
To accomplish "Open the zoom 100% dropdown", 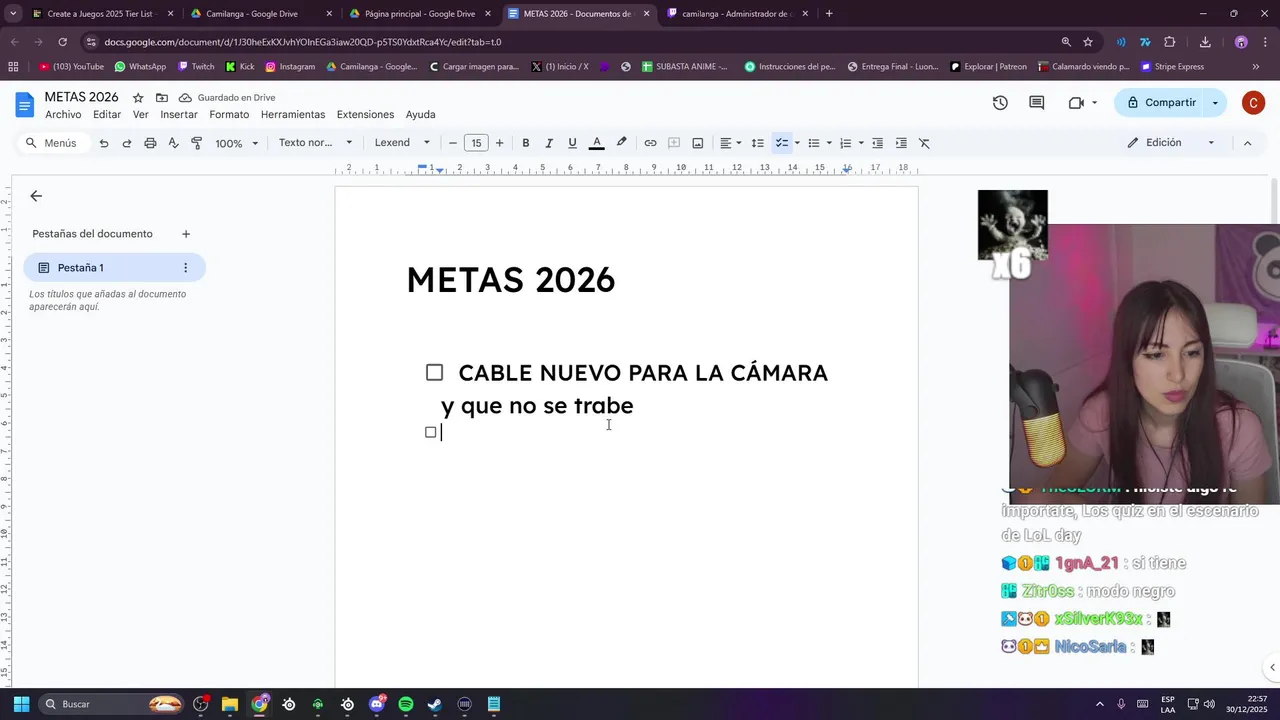I will [x=236, y=143].
